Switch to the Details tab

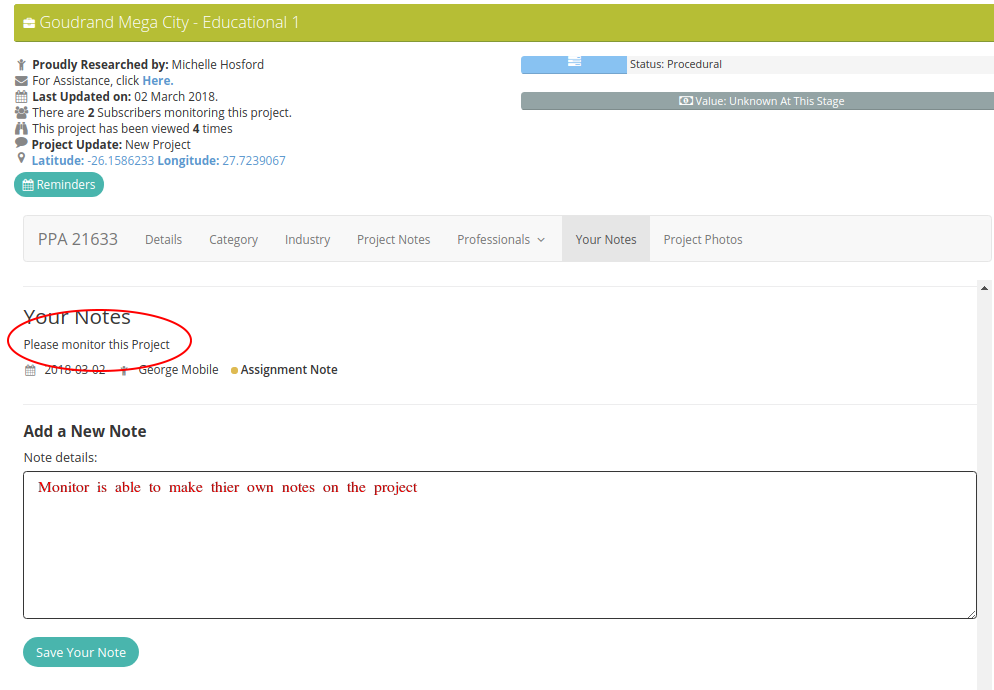tap(164, 240)
